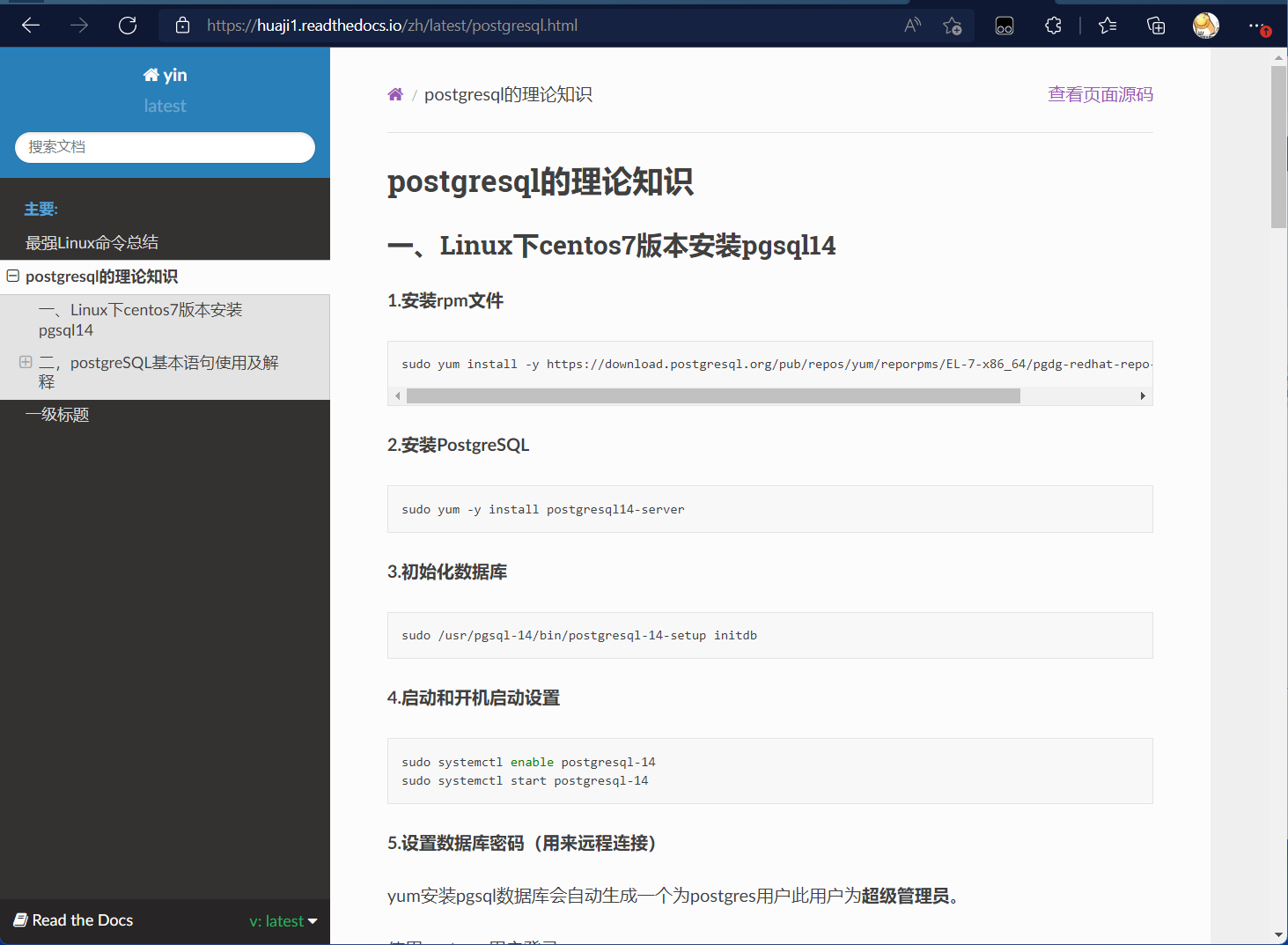
Task: Click the 4.启动和开机启动设置 heading
Action: tap(474, 698)
